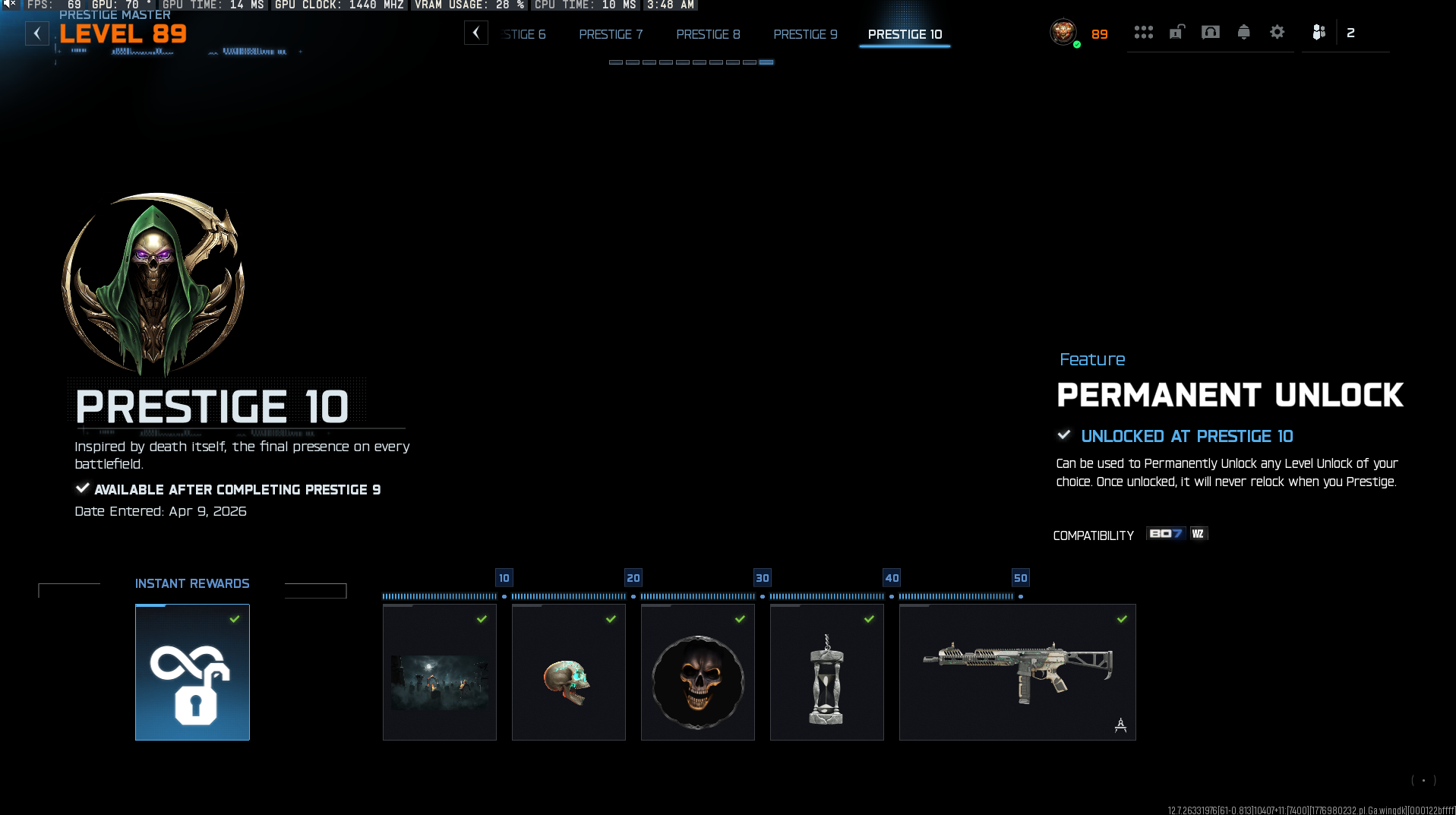Viewport: 1456px width, 815px height.
Task: Click the Unlocked at Prestige 10 label
Action: [1186, 436]
